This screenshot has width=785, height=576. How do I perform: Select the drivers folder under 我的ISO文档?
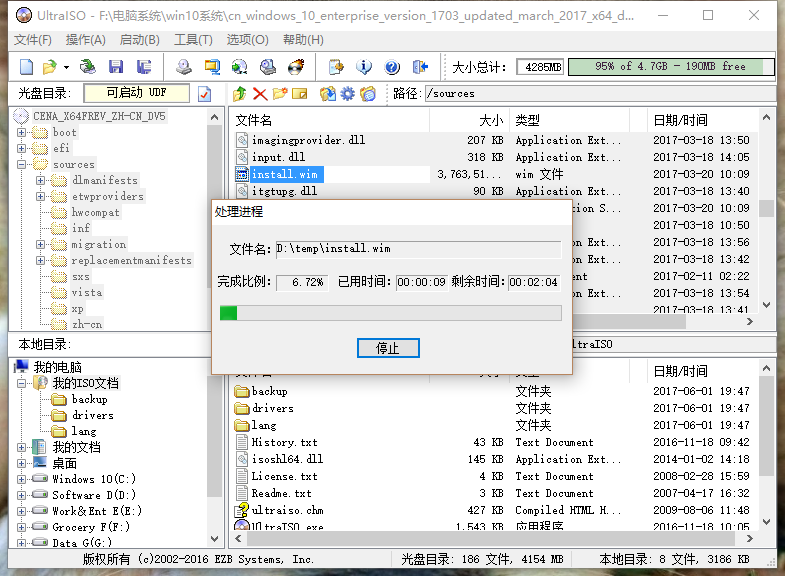coord(93,415)
